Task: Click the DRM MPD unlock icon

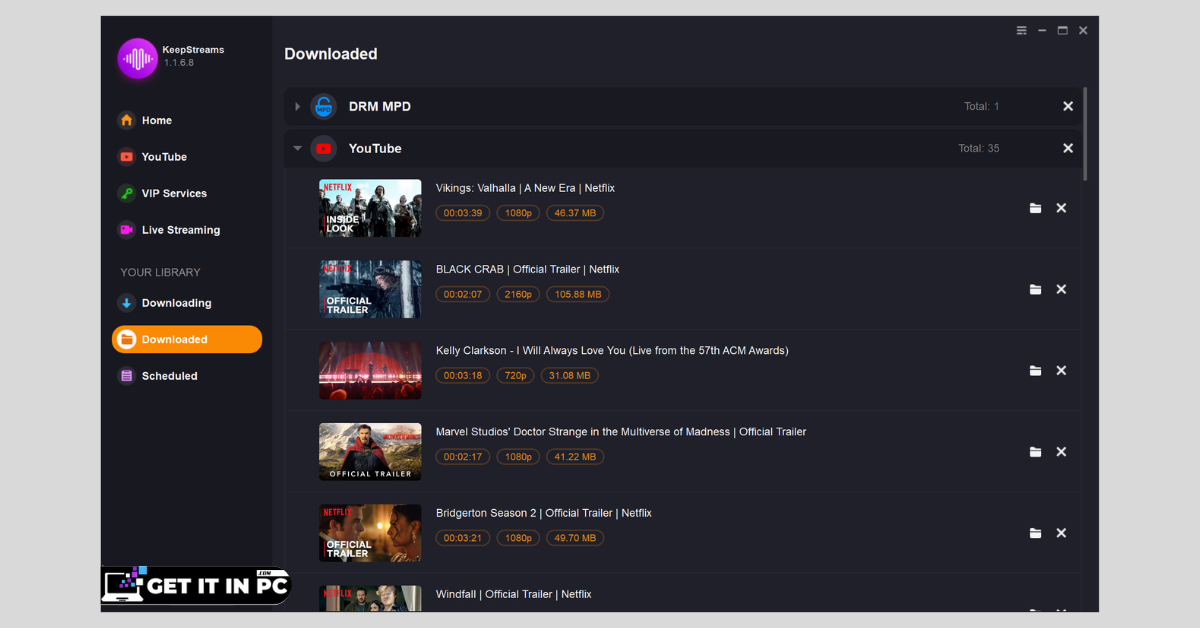Action: pyautogui.click(x=323, y=106)
